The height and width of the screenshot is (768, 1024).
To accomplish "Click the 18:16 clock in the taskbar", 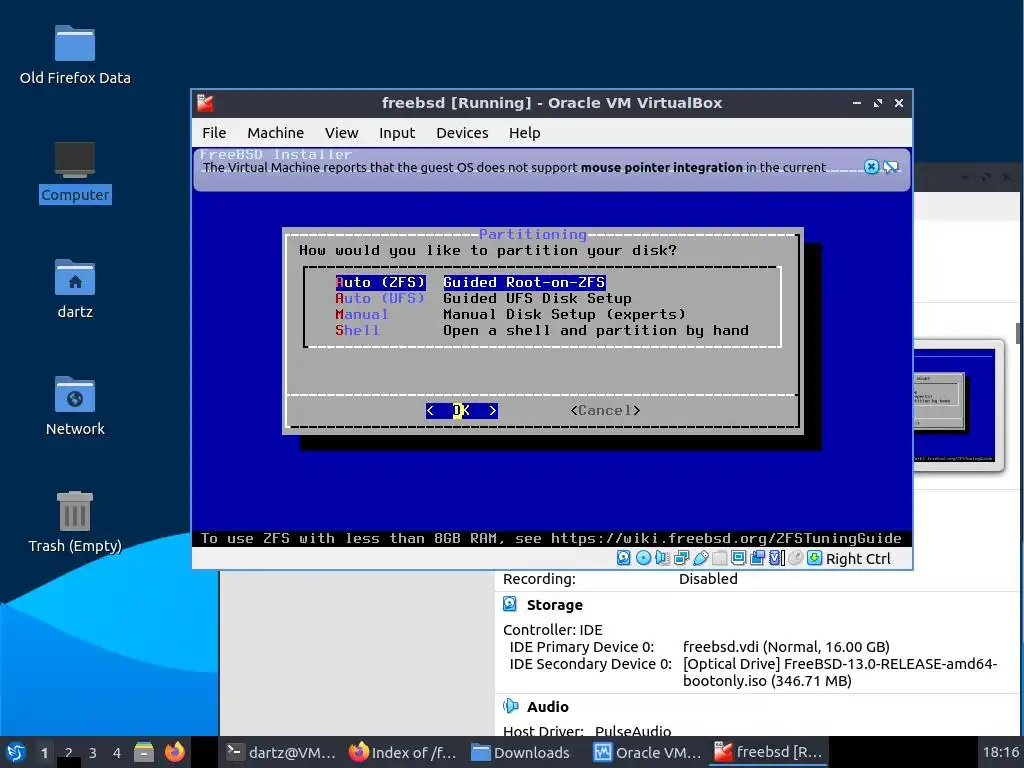I will pyautogui.click(x=1000, y=752).
